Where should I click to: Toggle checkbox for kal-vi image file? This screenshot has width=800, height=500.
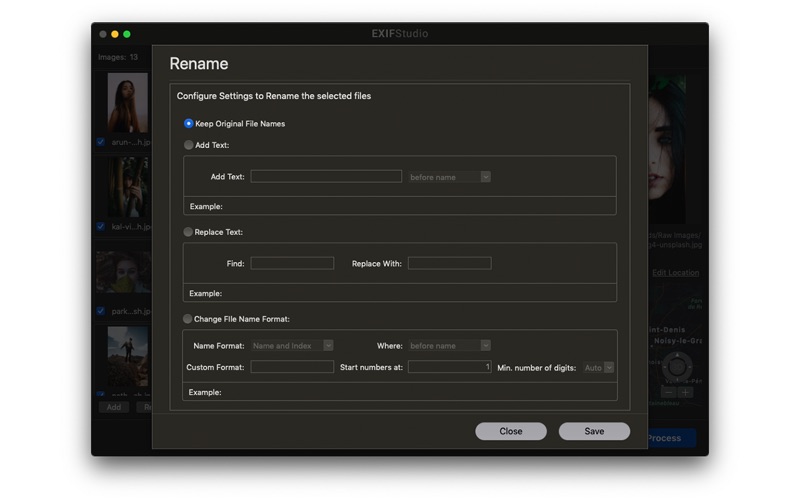pyautogui.click(x=101, y=227)
